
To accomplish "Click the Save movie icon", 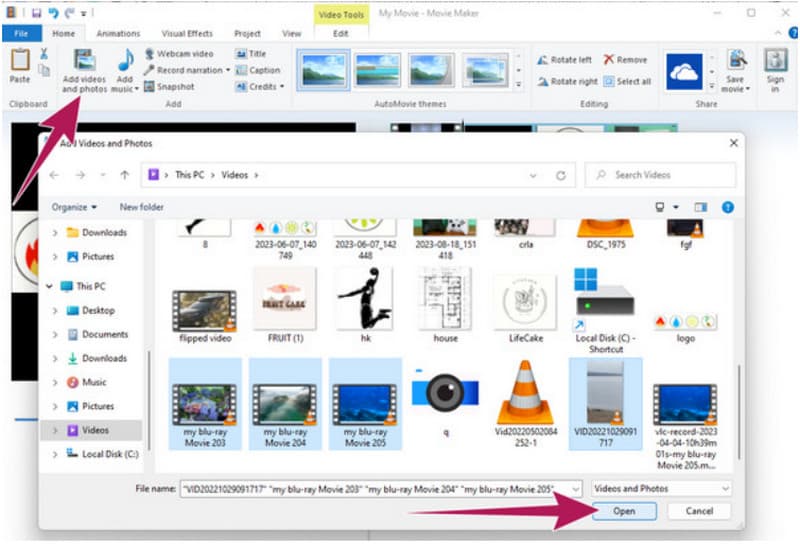I will 736,61.
